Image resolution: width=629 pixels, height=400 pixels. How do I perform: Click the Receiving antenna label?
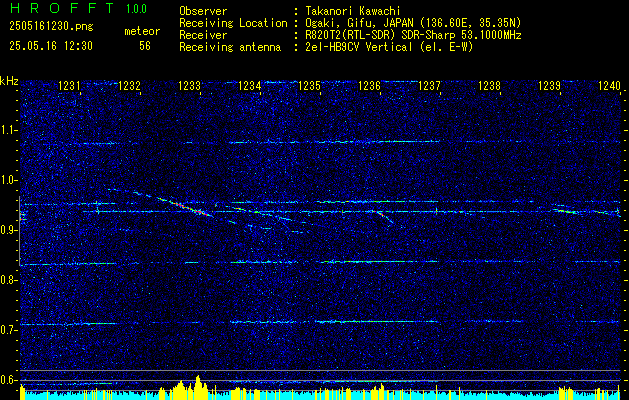coord(230,47)
